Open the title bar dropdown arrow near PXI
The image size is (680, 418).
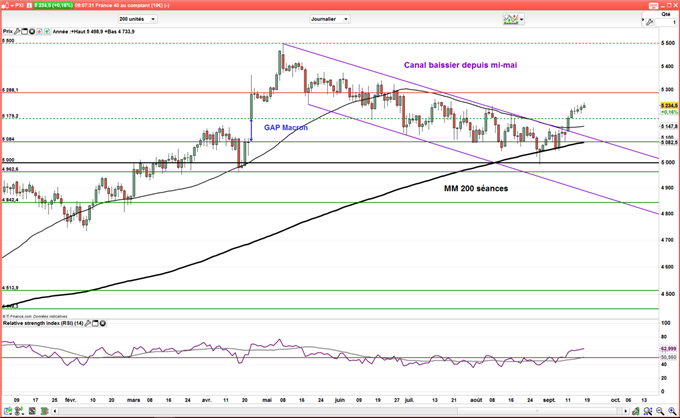(10, 5)
